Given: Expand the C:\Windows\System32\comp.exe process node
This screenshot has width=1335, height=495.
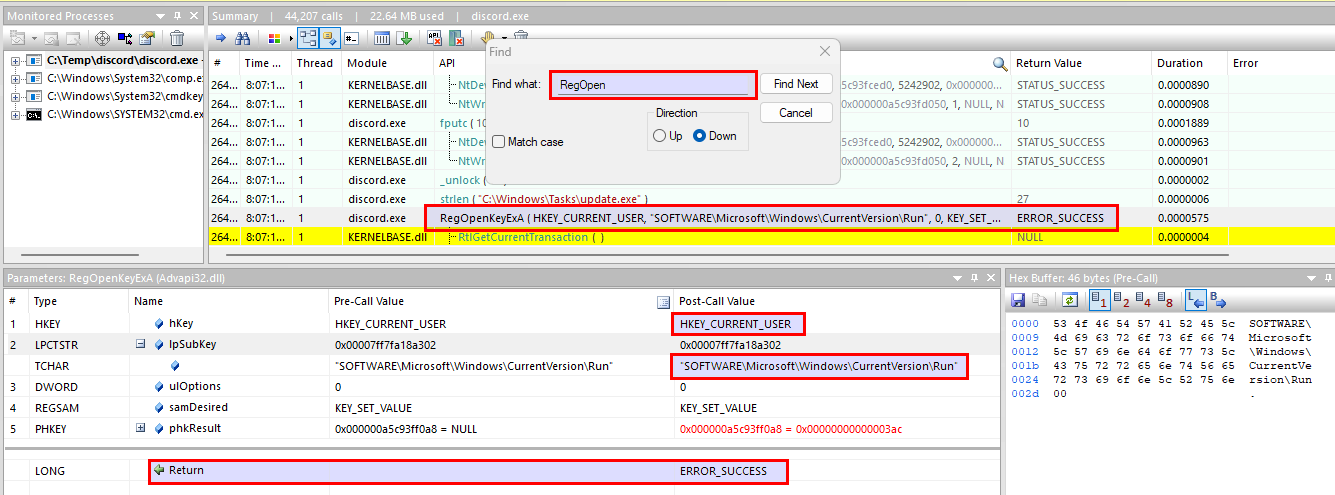Looking at the screenshot, I should click(x=16, y=80).
